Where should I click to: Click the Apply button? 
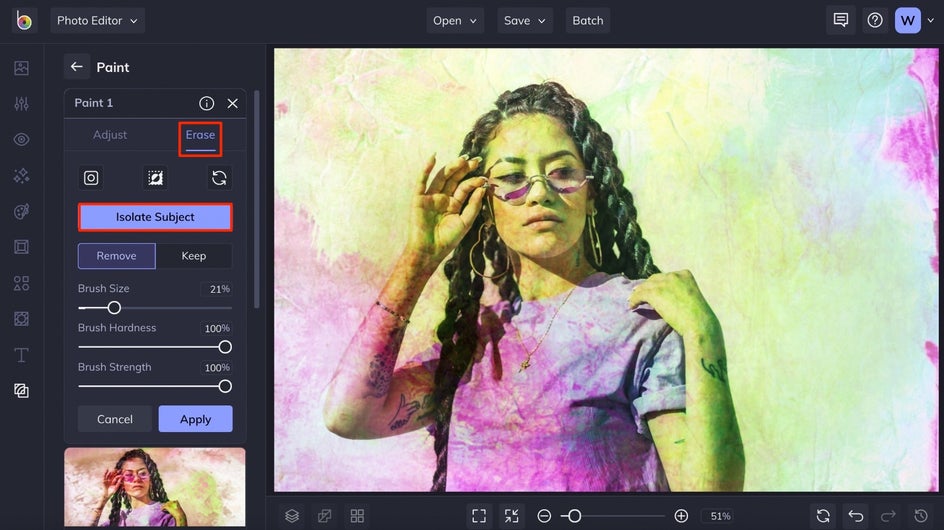coord(196,419)
